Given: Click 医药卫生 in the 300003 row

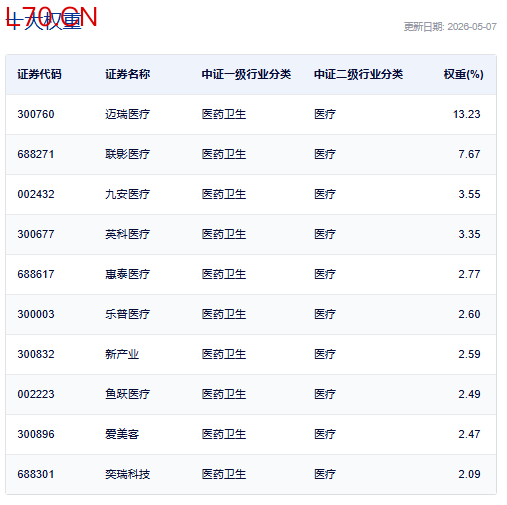Looking at the screenshot, I should (x=224, y=314).
